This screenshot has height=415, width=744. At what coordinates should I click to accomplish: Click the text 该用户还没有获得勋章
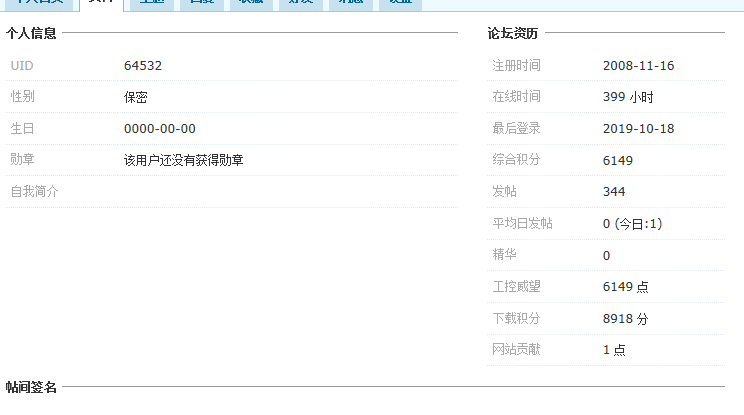click(184, 160)
